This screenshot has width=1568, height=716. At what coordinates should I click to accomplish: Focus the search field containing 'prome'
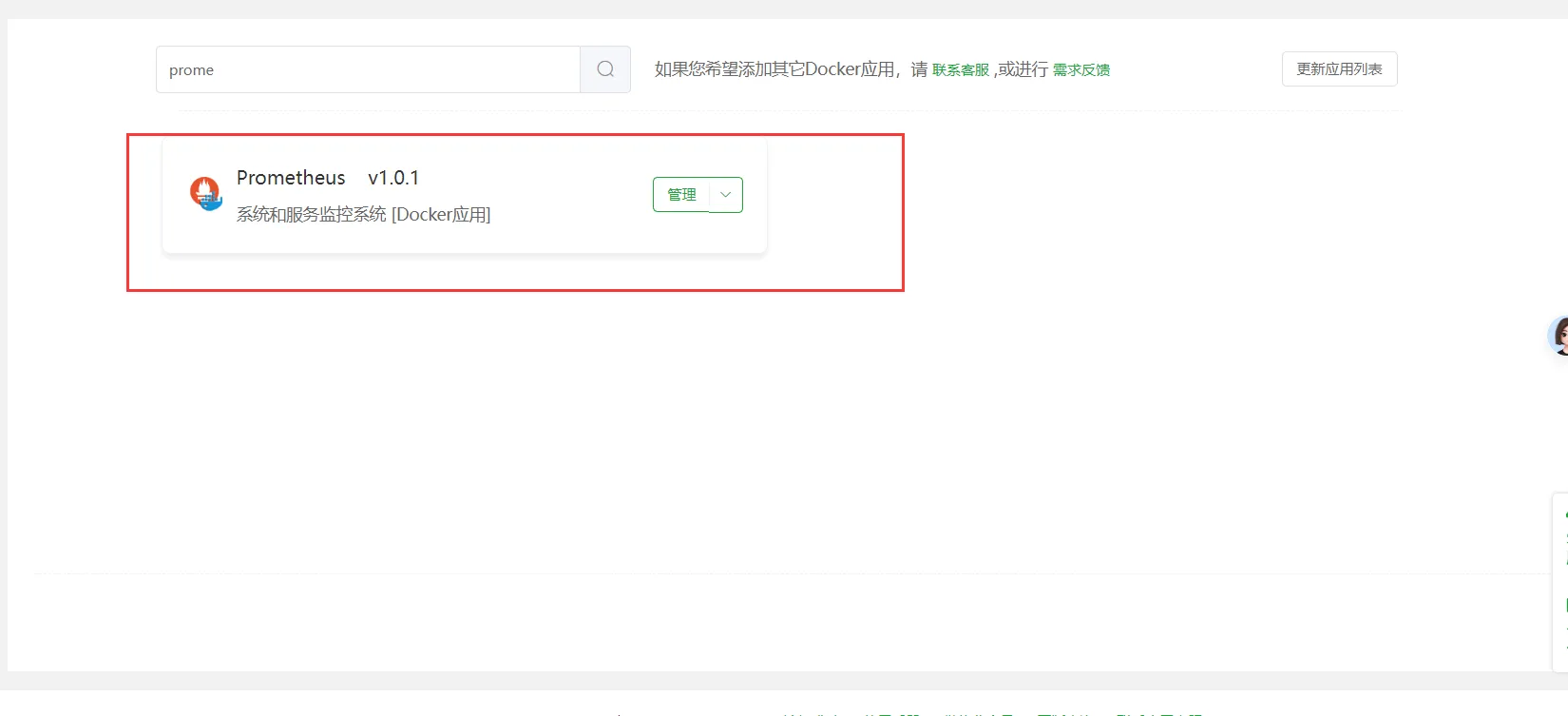point(368,69)
